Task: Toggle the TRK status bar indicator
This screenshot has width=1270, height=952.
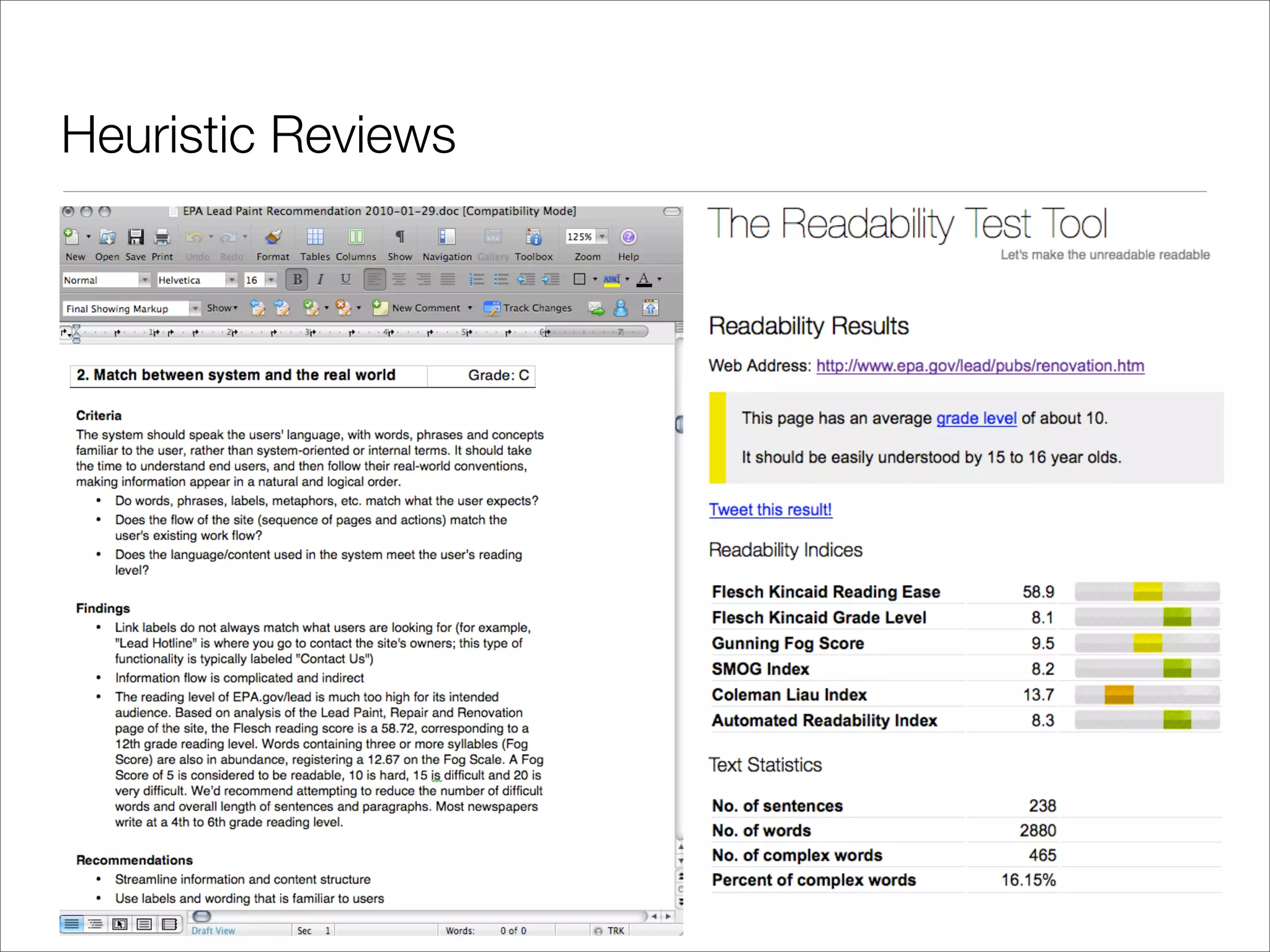Action: pos(610,930)
